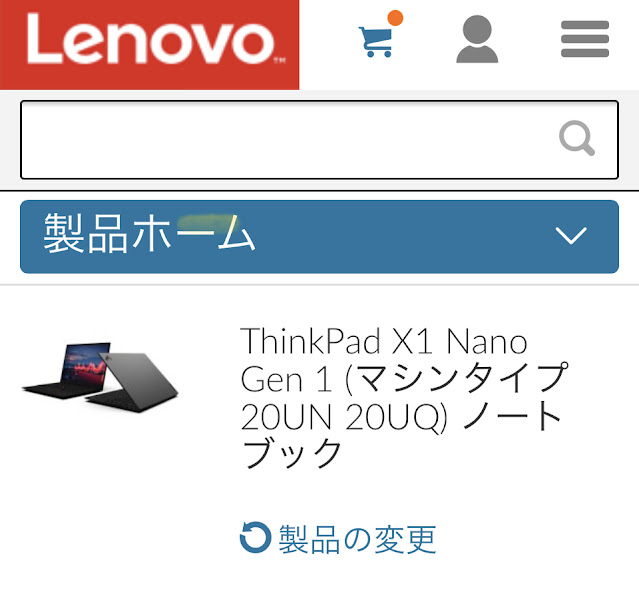The width and height of the screenshot is (639, 602).
Task: Click the 20UN 20UQ machine type text
Action: pyautogui.click(x=344, y=417)
